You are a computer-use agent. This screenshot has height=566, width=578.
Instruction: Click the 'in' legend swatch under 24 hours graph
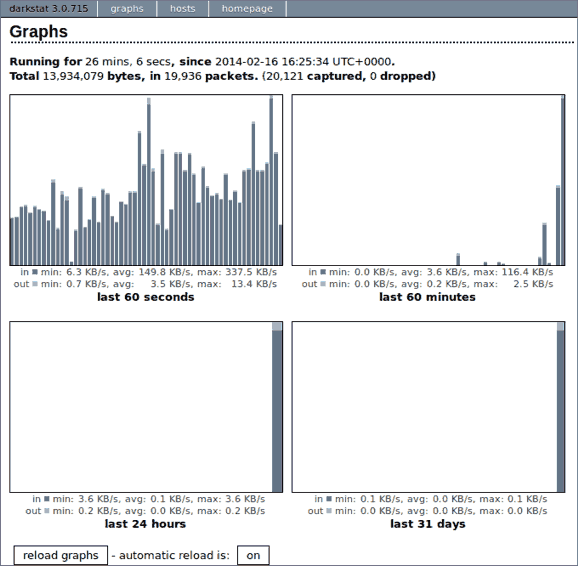click(47, 499)
